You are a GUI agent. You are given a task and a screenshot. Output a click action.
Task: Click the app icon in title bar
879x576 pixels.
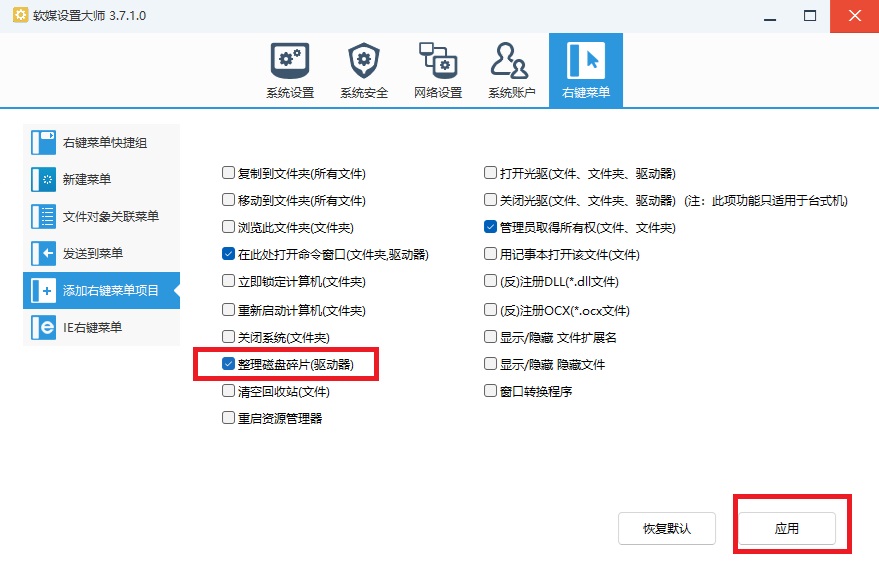point(19,16)
